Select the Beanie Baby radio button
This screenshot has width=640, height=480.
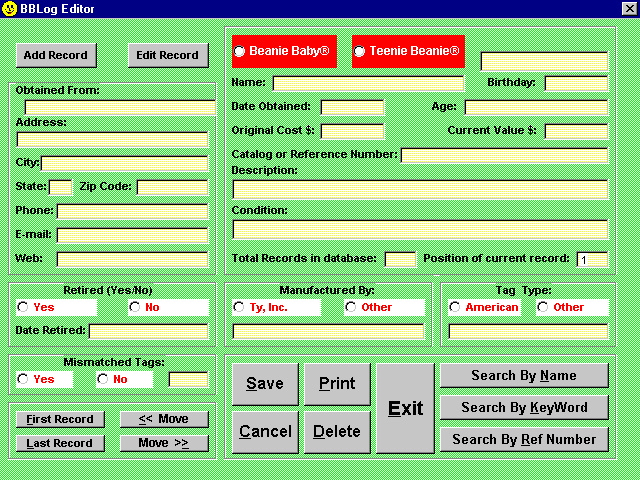tap(239, 51)
